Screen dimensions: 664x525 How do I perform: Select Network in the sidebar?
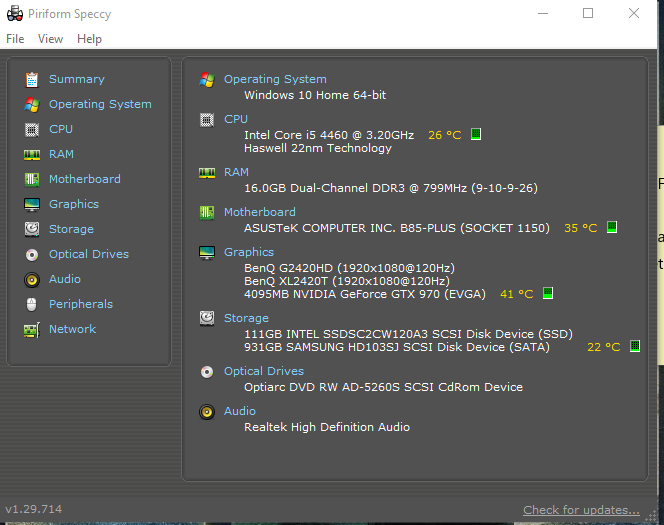[x=72, y=329]
